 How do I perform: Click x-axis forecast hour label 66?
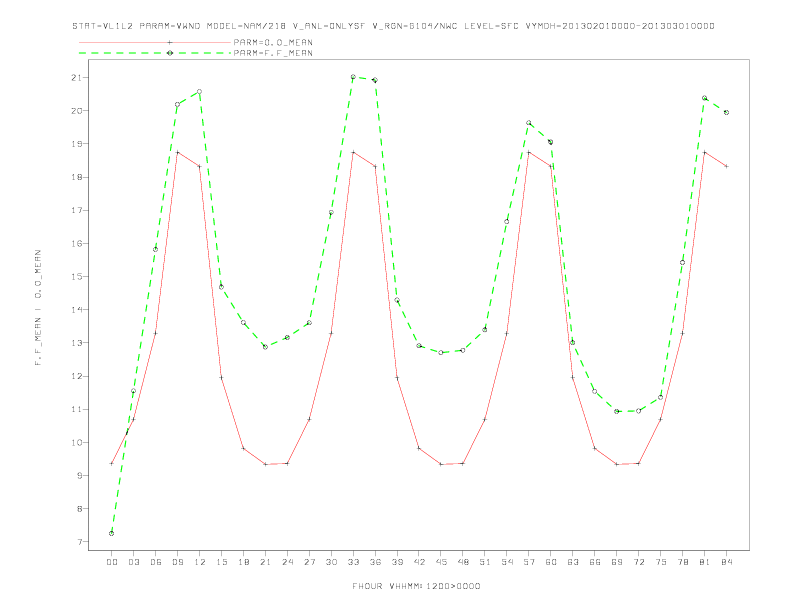pyautogui.click(x=595, y=562)
